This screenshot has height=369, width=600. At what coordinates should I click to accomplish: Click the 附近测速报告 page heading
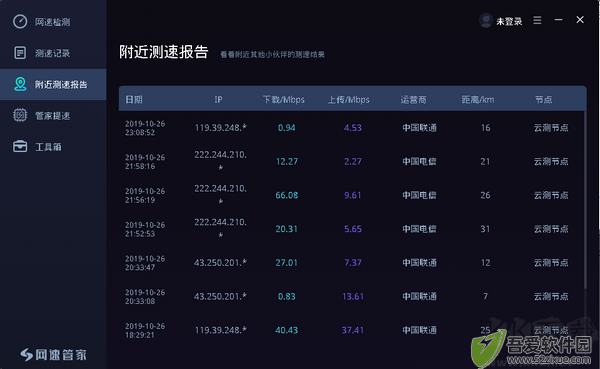(163, 52)
